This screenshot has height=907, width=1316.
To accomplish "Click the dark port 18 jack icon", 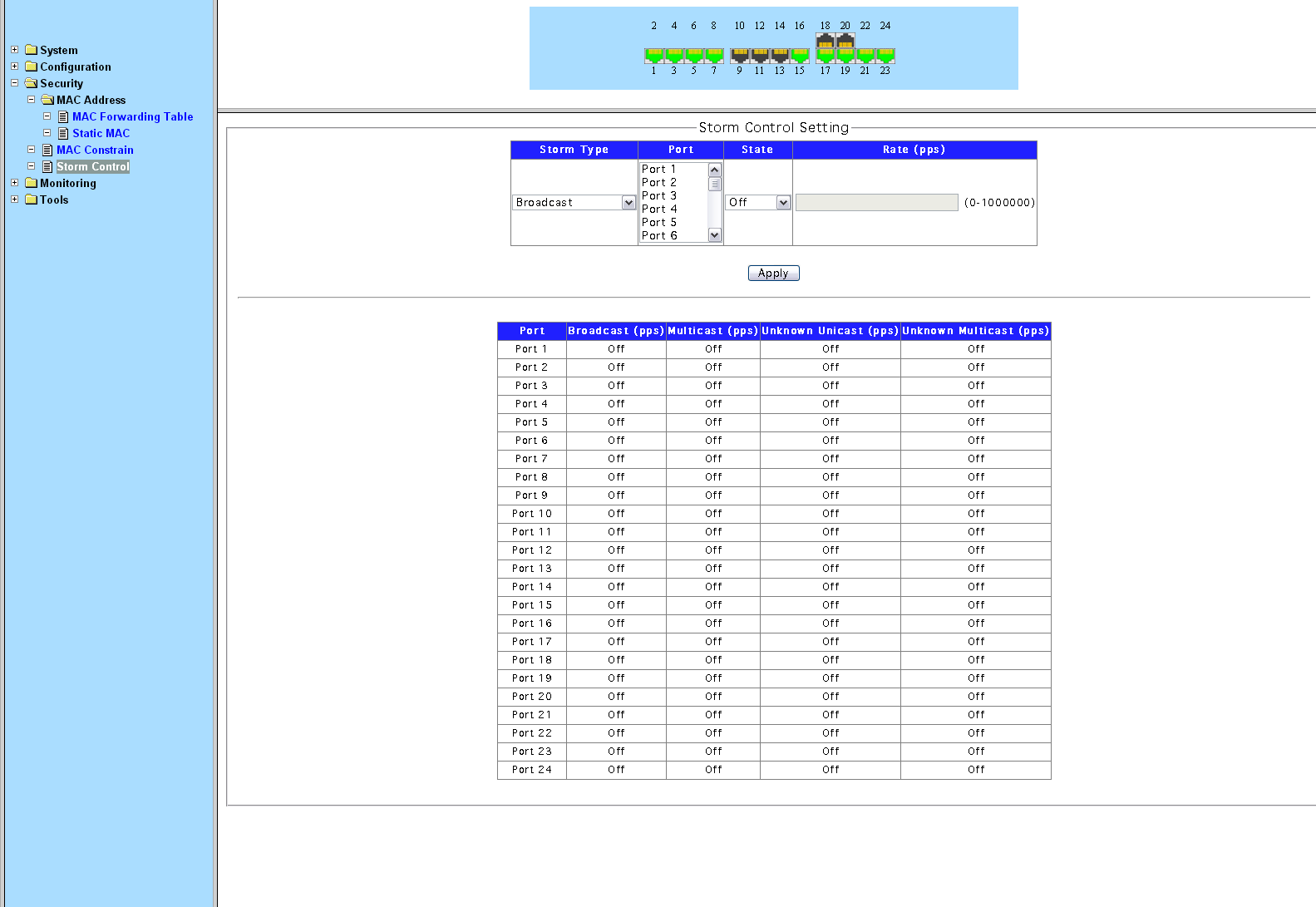I will tap(825, 41).
